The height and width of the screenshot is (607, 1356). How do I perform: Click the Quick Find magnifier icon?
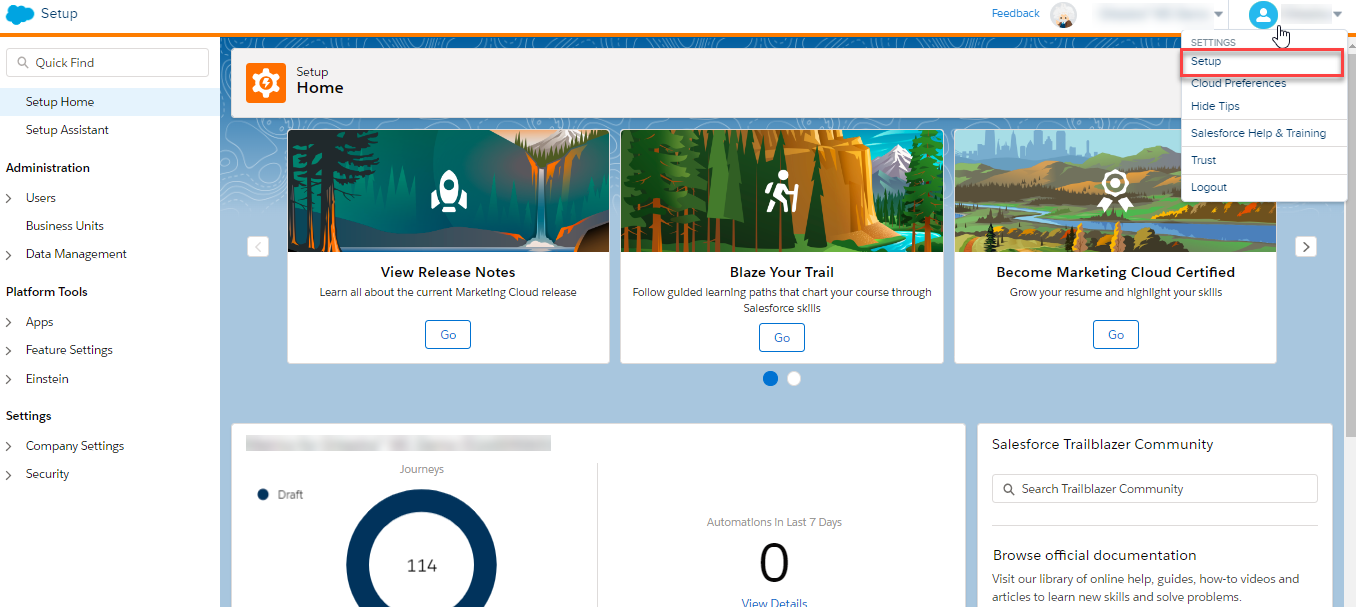point(23,63)
